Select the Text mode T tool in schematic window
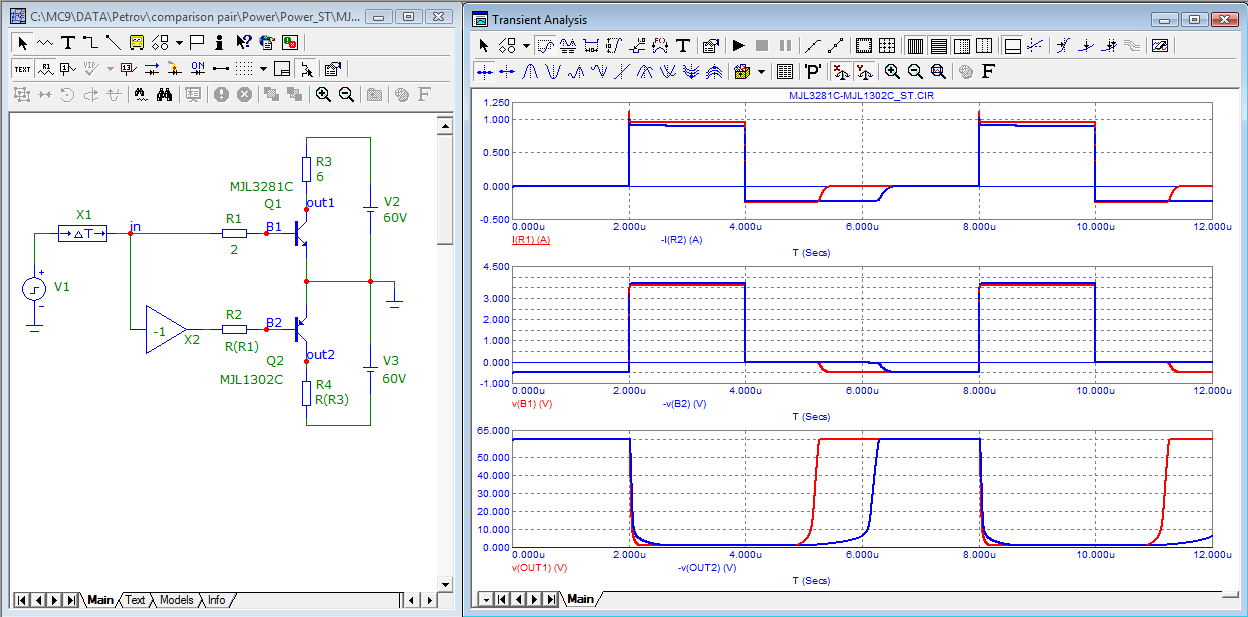 pyautogui.click(x=68, y=43)
